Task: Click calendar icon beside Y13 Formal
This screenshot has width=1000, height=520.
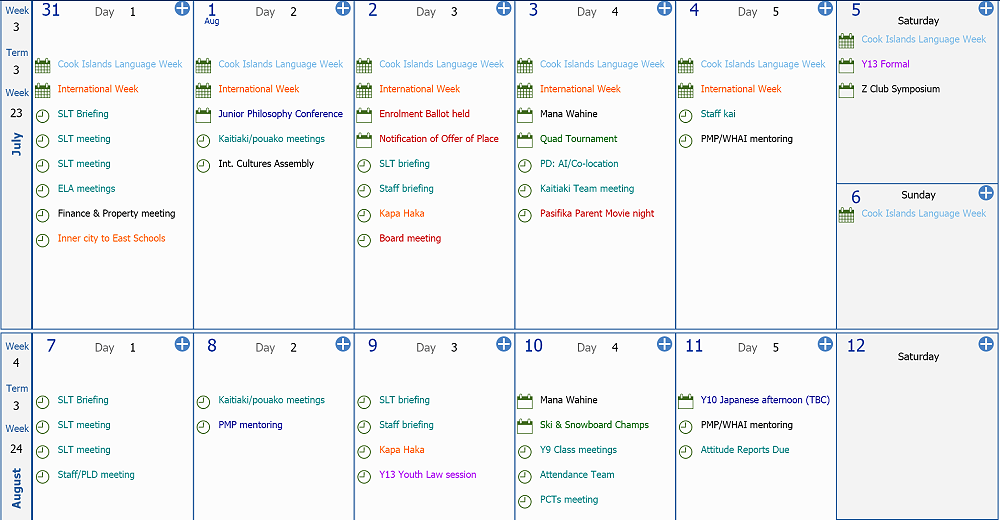Action: [x=846, y=65]
